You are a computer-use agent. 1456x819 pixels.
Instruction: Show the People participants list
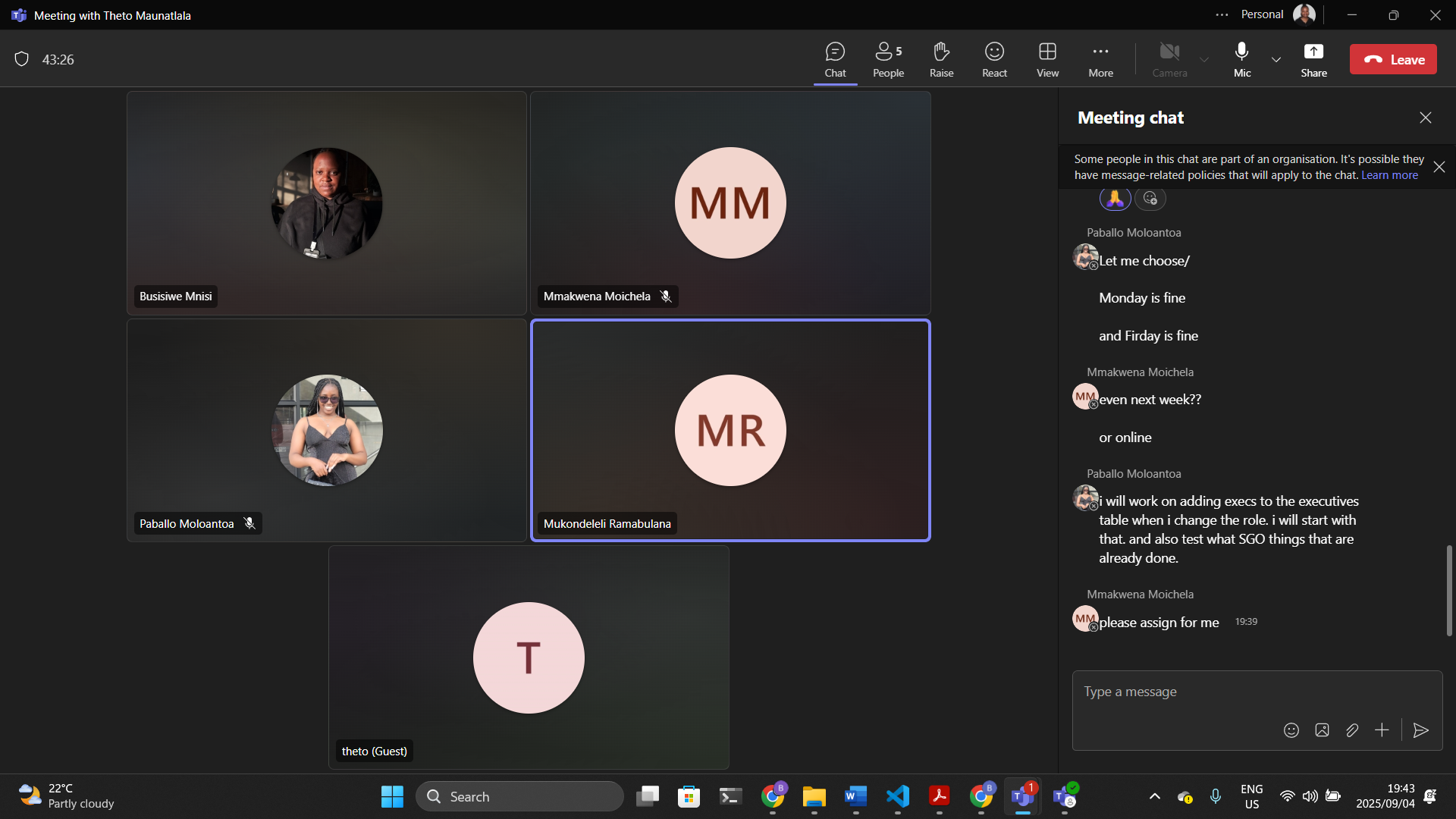click(888, 60)
